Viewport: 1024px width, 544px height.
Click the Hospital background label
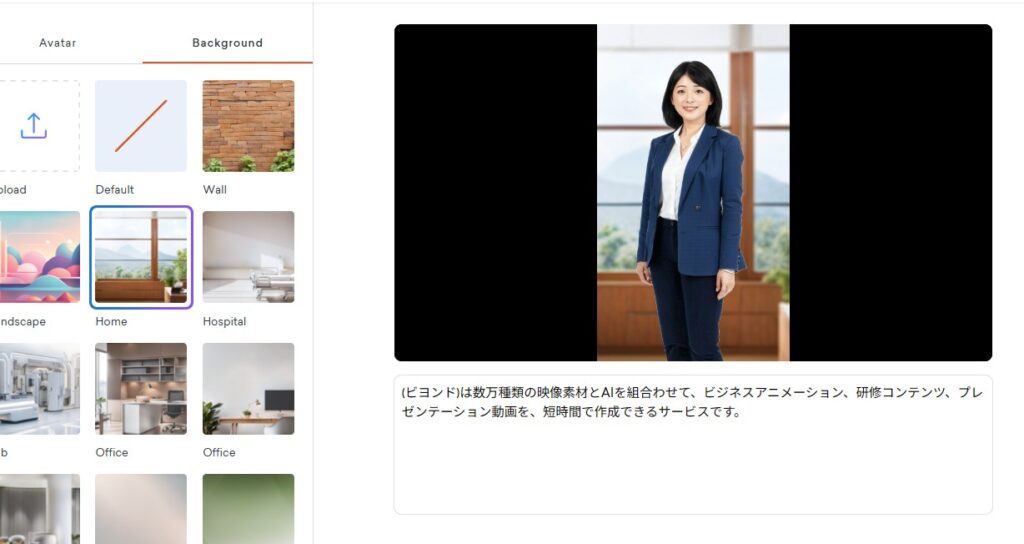[x=224, y=321]
